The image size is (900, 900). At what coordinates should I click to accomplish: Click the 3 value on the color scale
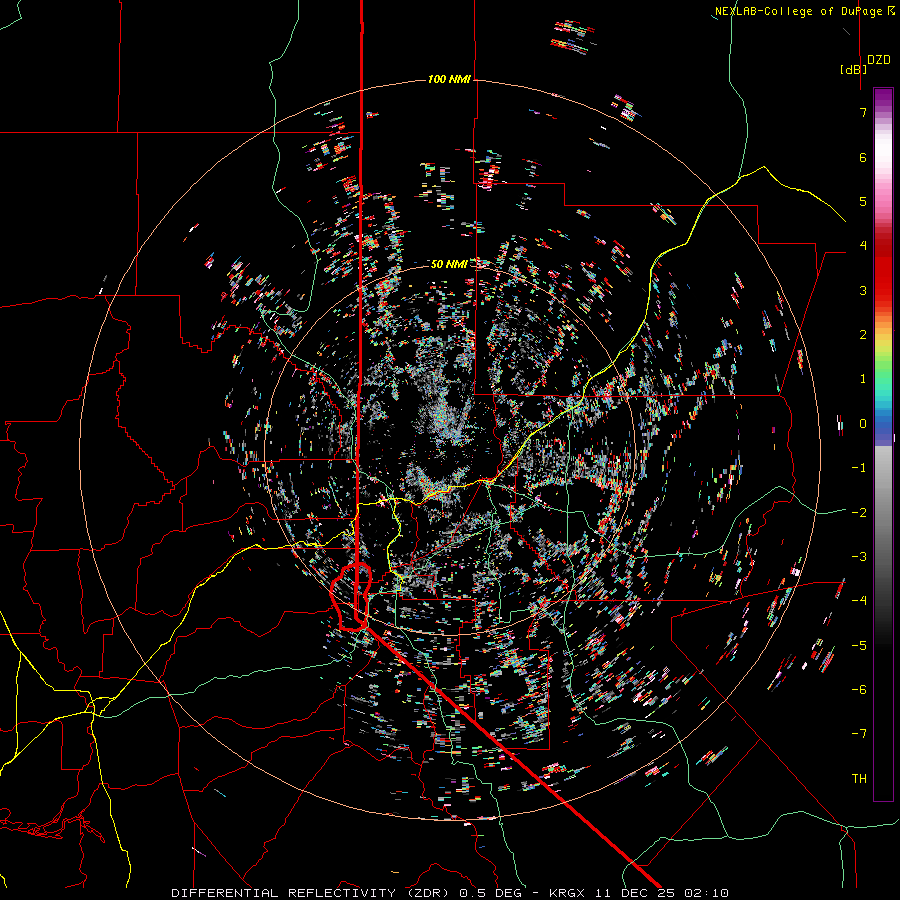pyautogui.click(x=863, y=290)
